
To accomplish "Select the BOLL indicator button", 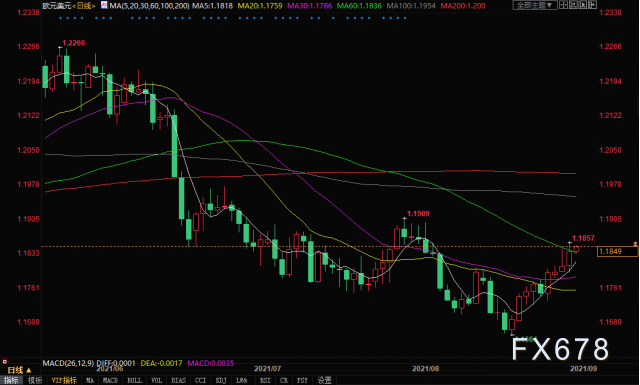I will coord(134,381).
